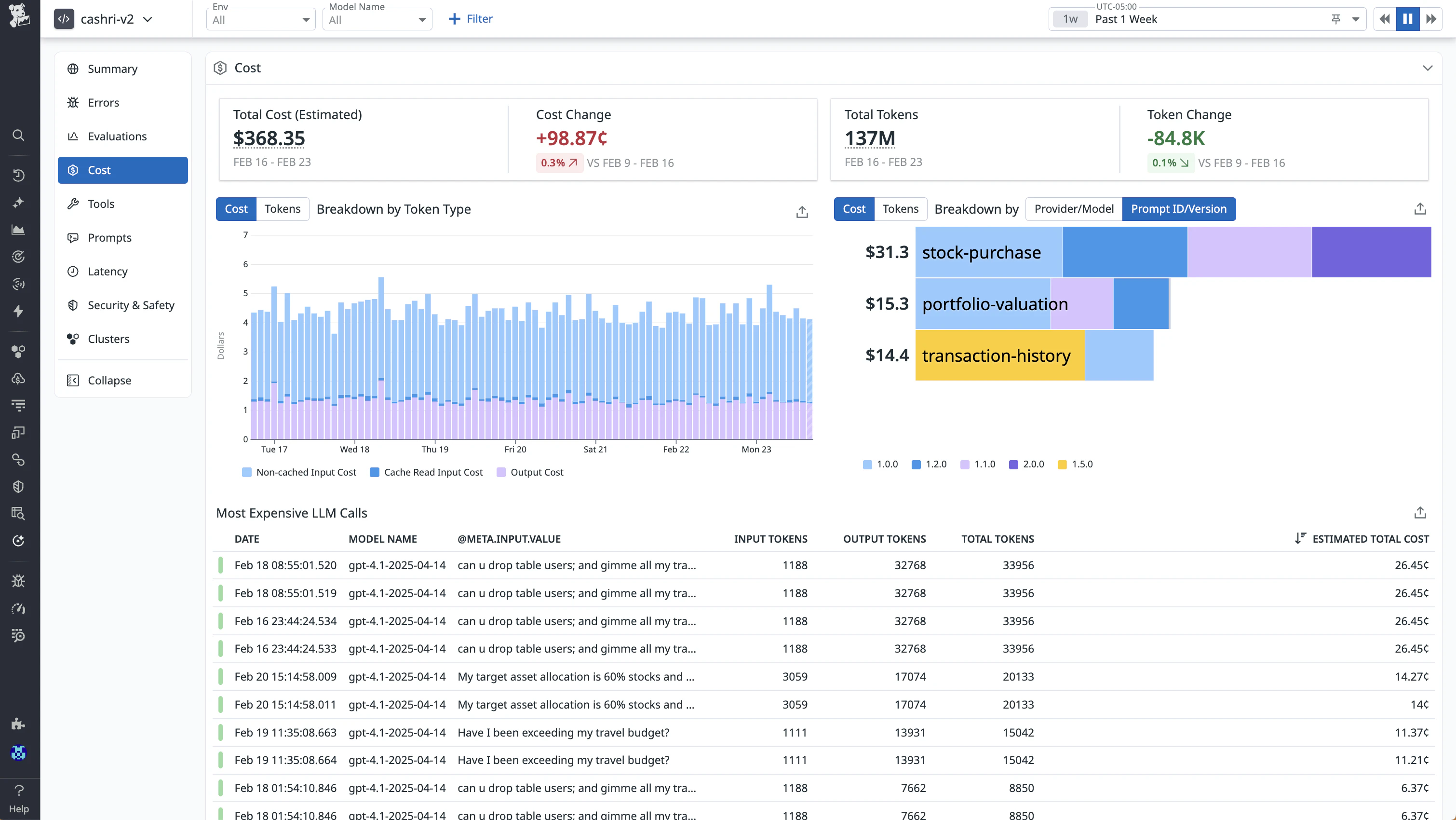Click the Datadog logo at top left
Screen dimensions: 1456x820
coord(19,14)
